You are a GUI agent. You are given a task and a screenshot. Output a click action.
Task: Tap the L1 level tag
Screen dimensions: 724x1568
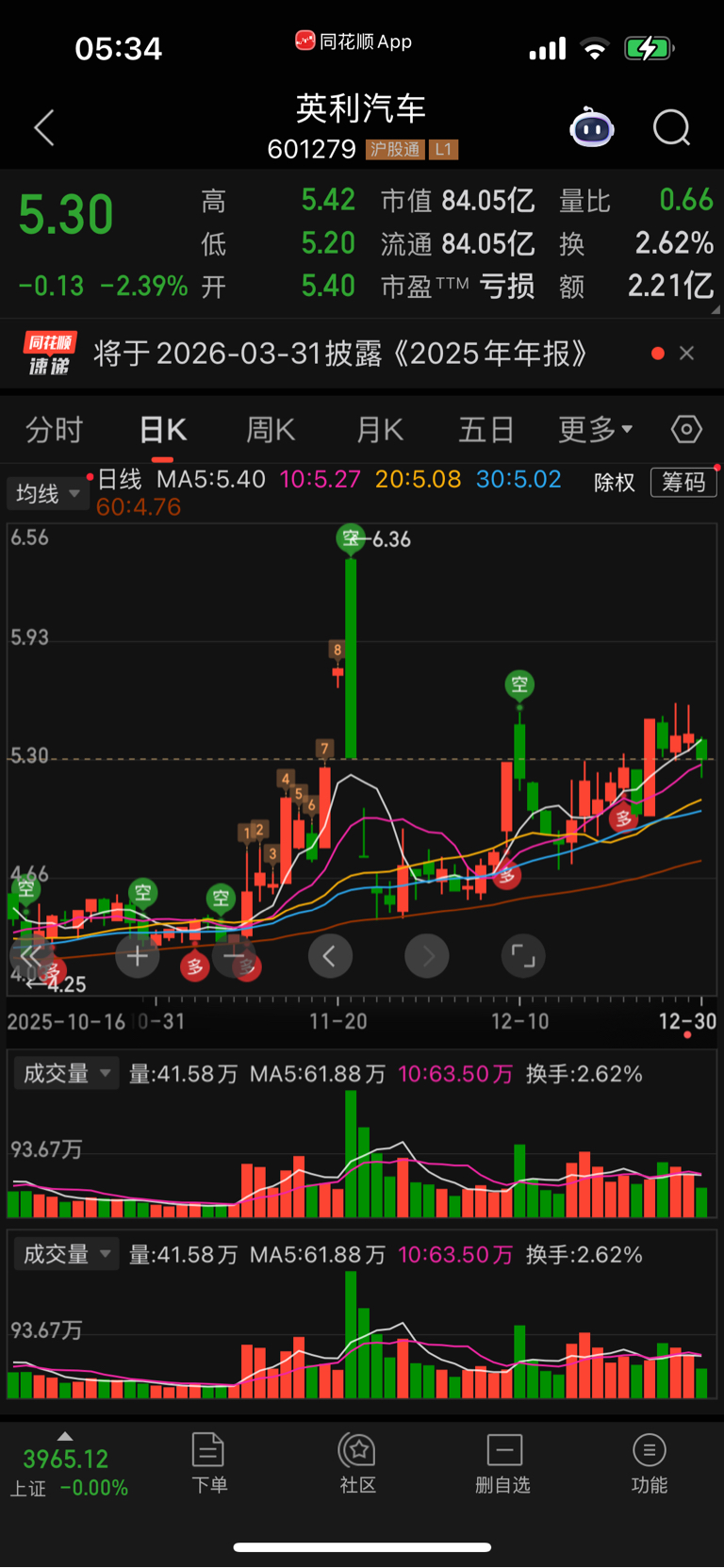(443, 149)
